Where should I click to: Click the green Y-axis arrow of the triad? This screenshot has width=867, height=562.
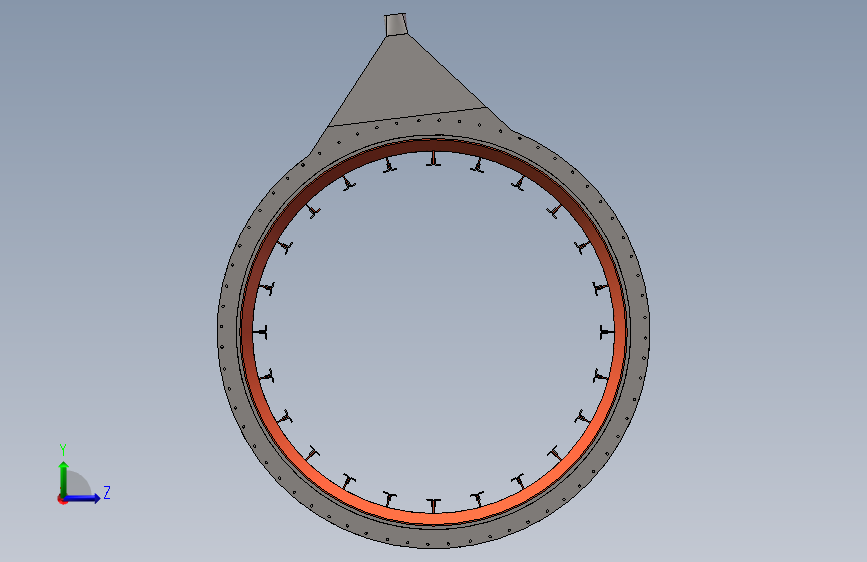[x=64, y=478]
